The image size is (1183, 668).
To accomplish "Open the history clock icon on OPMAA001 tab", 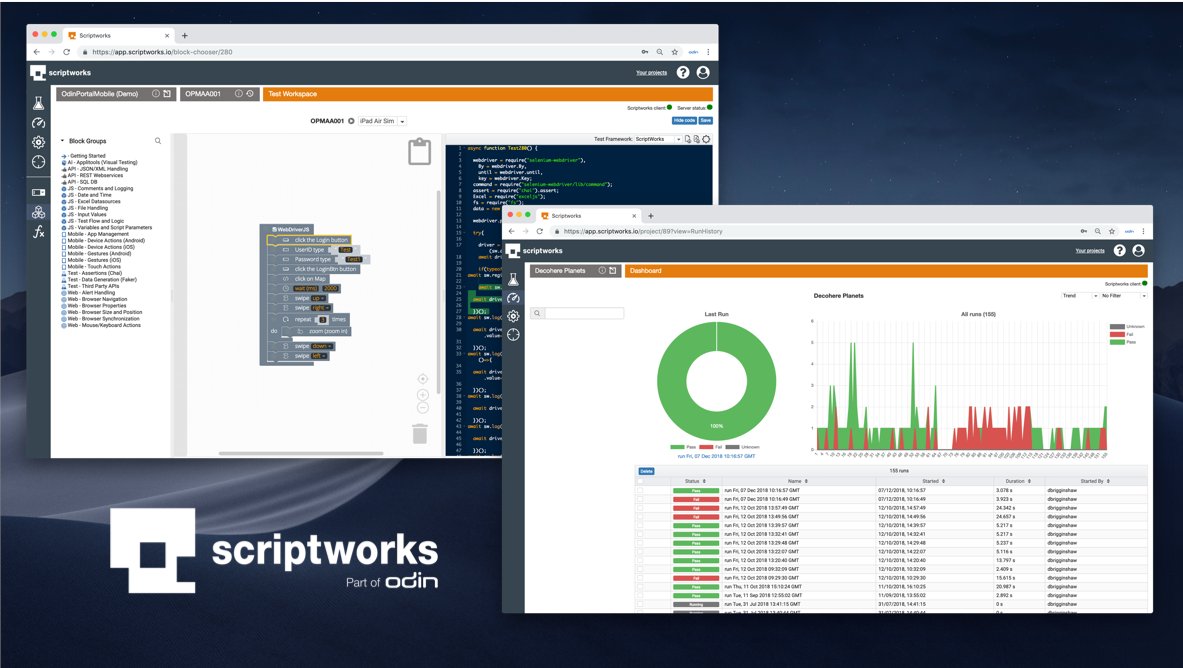I will point(250,94).
